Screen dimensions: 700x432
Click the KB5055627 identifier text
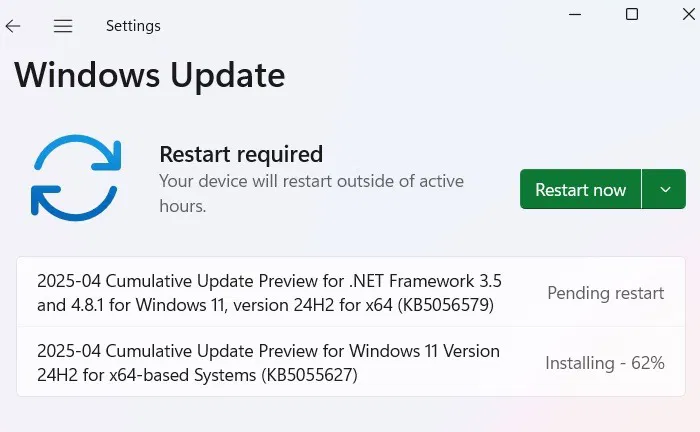pyautogui.click(x=309, y=375)
